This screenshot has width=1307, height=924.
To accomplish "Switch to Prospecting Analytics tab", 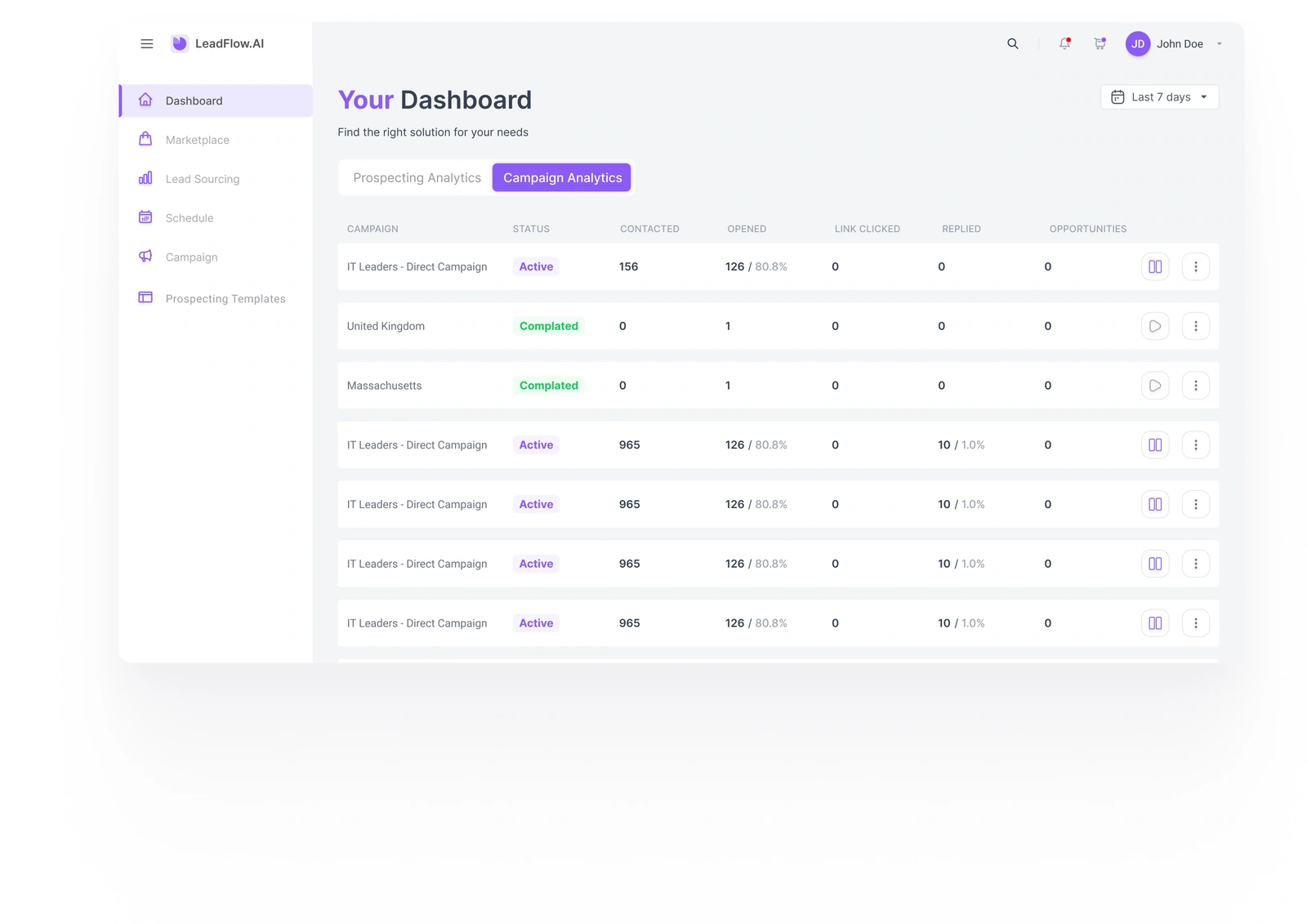I will coord(417,177).
